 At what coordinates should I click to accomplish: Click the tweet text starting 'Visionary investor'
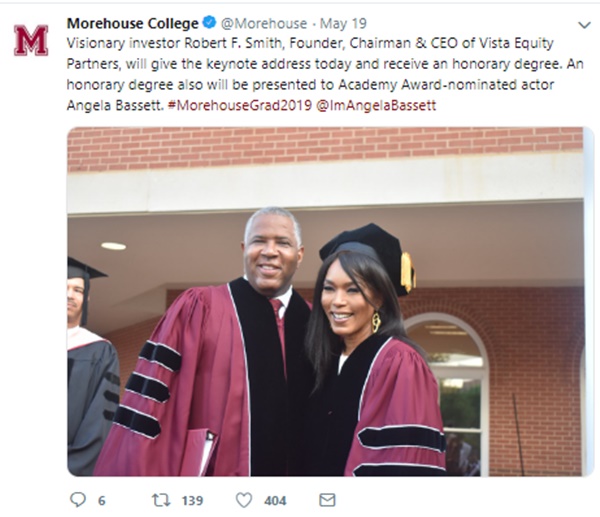click(300, 64)
